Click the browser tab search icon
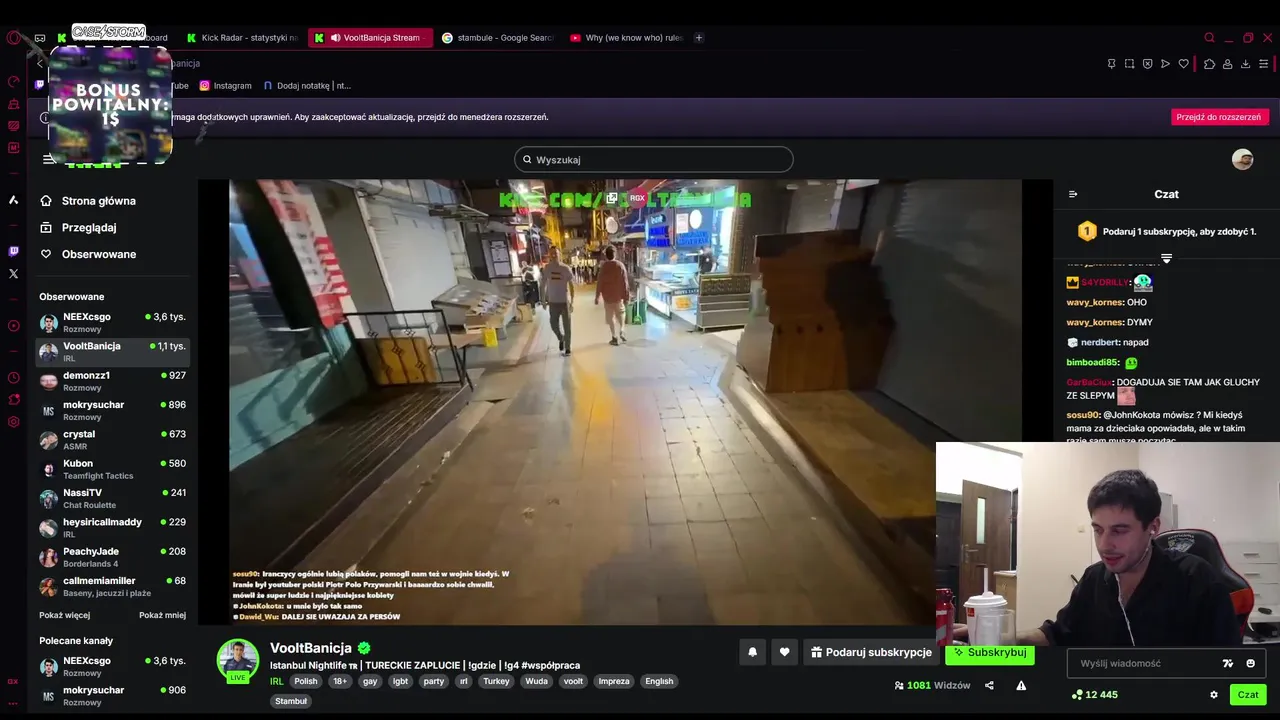This screenshot has height=720, width=1280. click(1209, 38)
